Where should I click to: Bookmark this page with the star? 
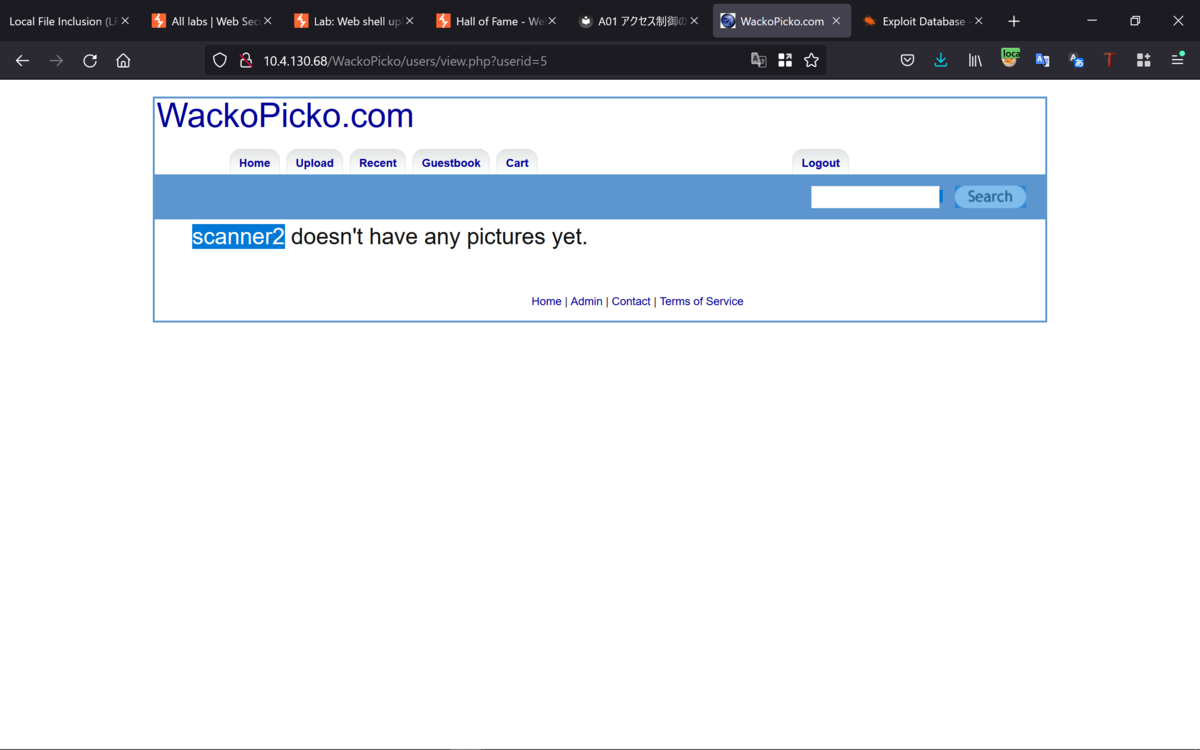[811, 61]
